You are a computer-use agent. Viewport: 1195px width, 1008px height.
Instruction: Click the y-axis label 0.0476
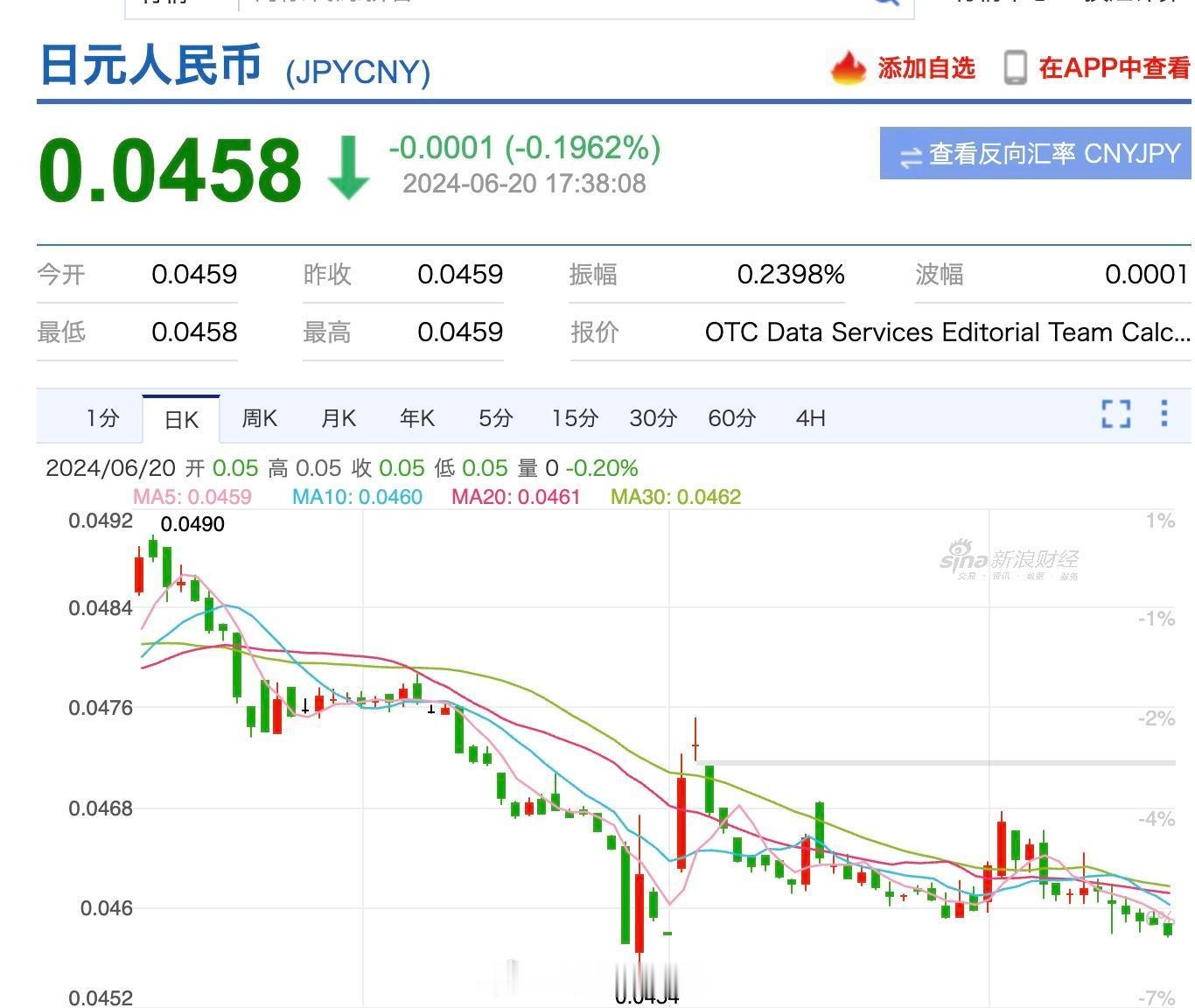(x=101, y=708)
